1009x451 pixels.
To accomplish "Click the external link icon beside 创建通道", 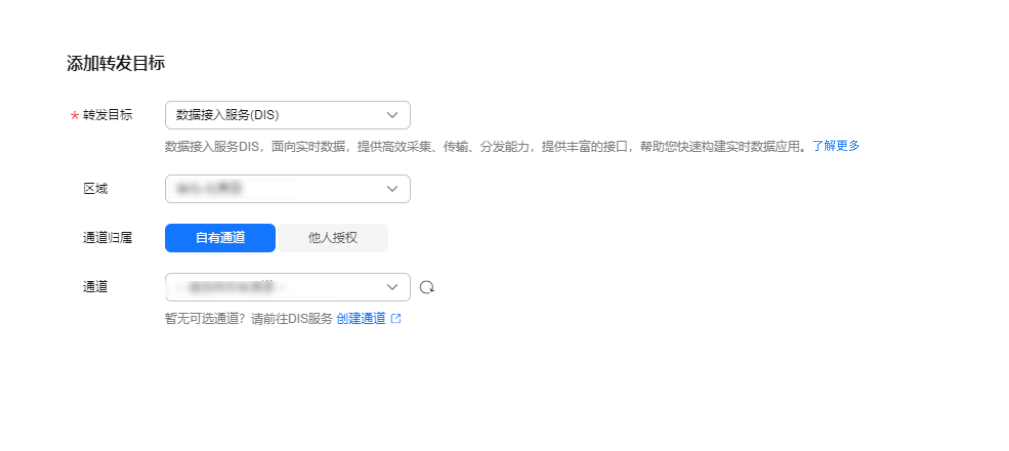I will click(x=396, y=318).
